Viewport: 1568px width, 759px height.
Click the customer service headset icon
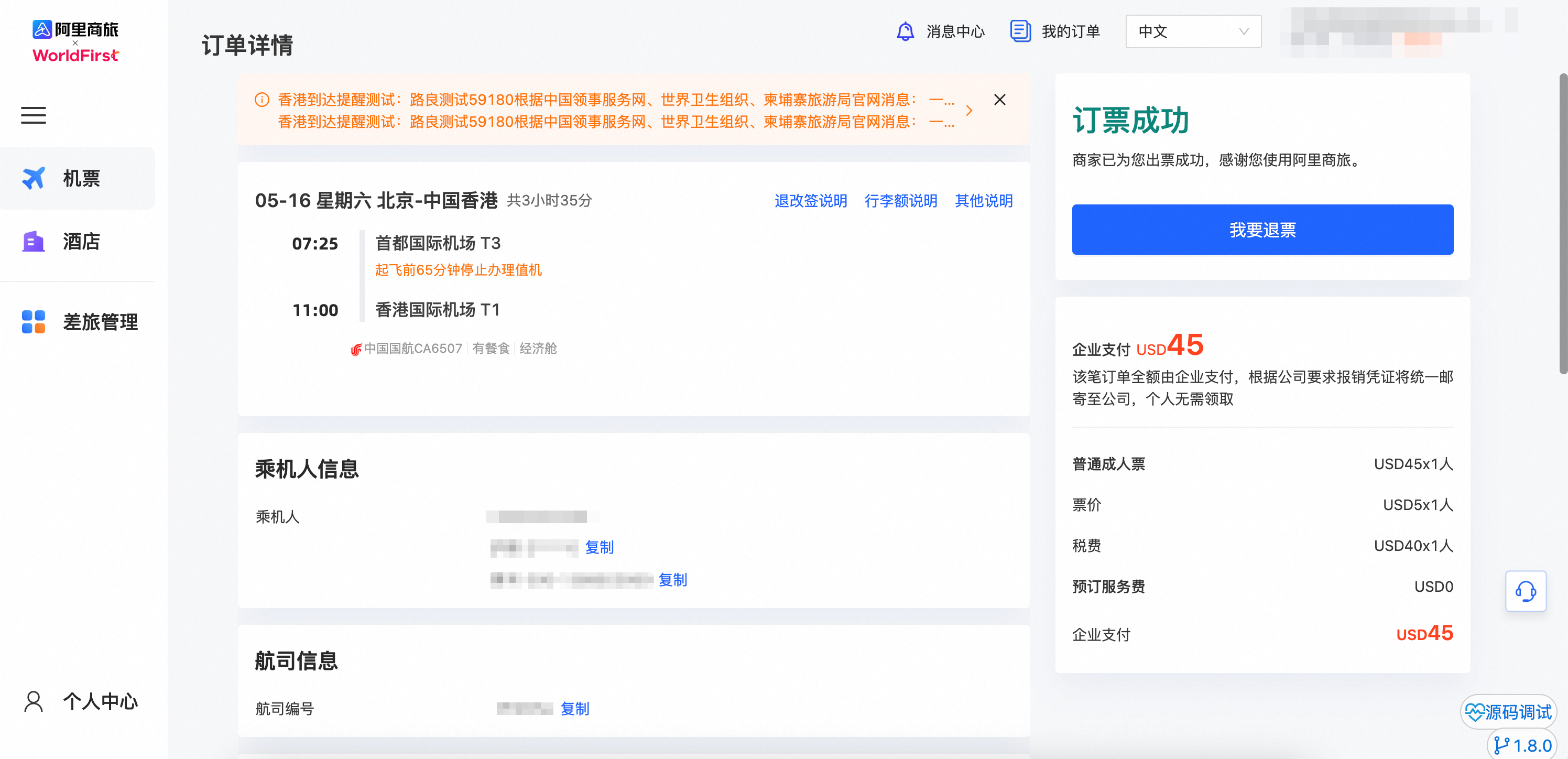1525,591
